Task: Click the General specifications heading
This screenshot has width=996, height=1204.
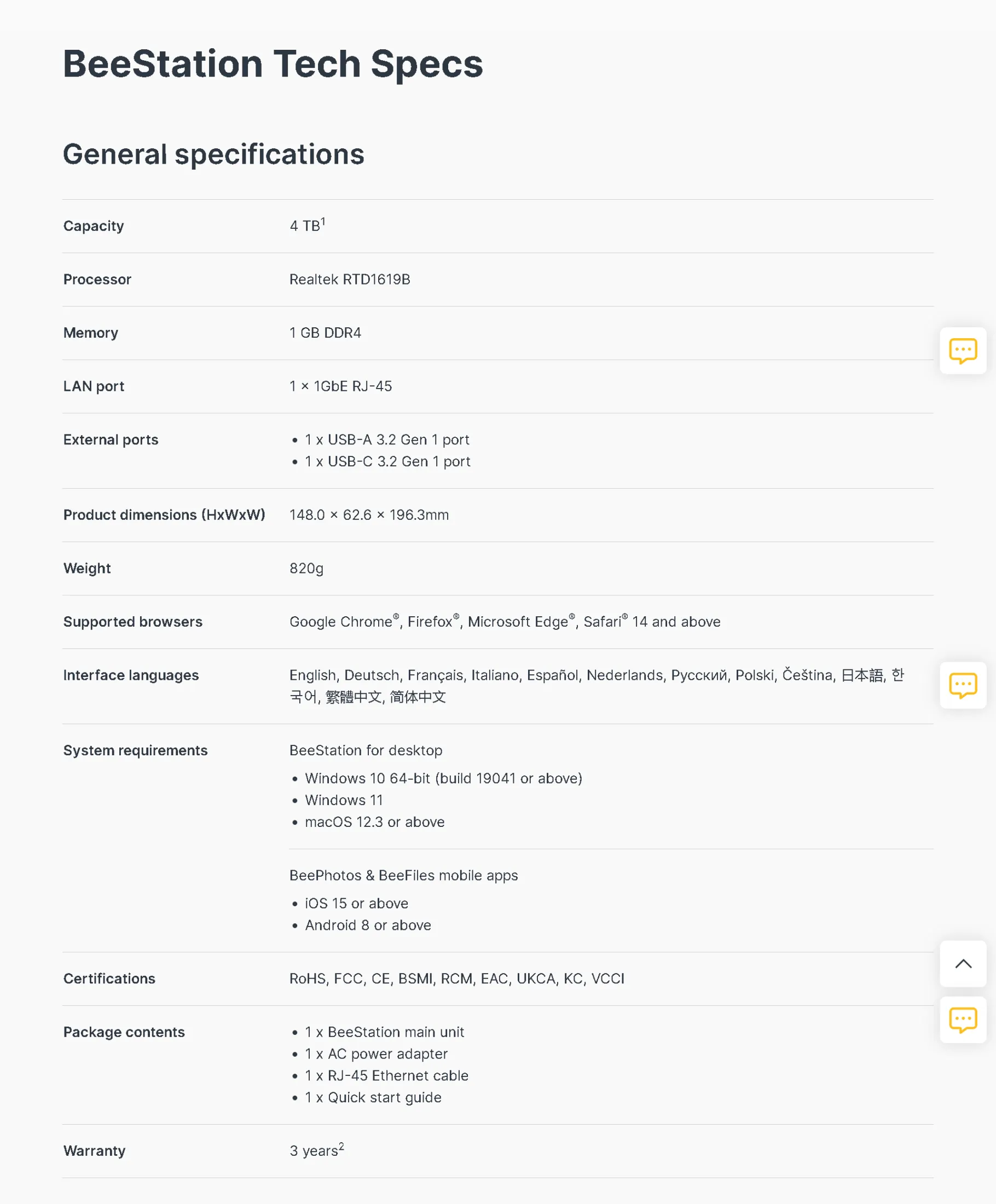Action: (213, 154)
